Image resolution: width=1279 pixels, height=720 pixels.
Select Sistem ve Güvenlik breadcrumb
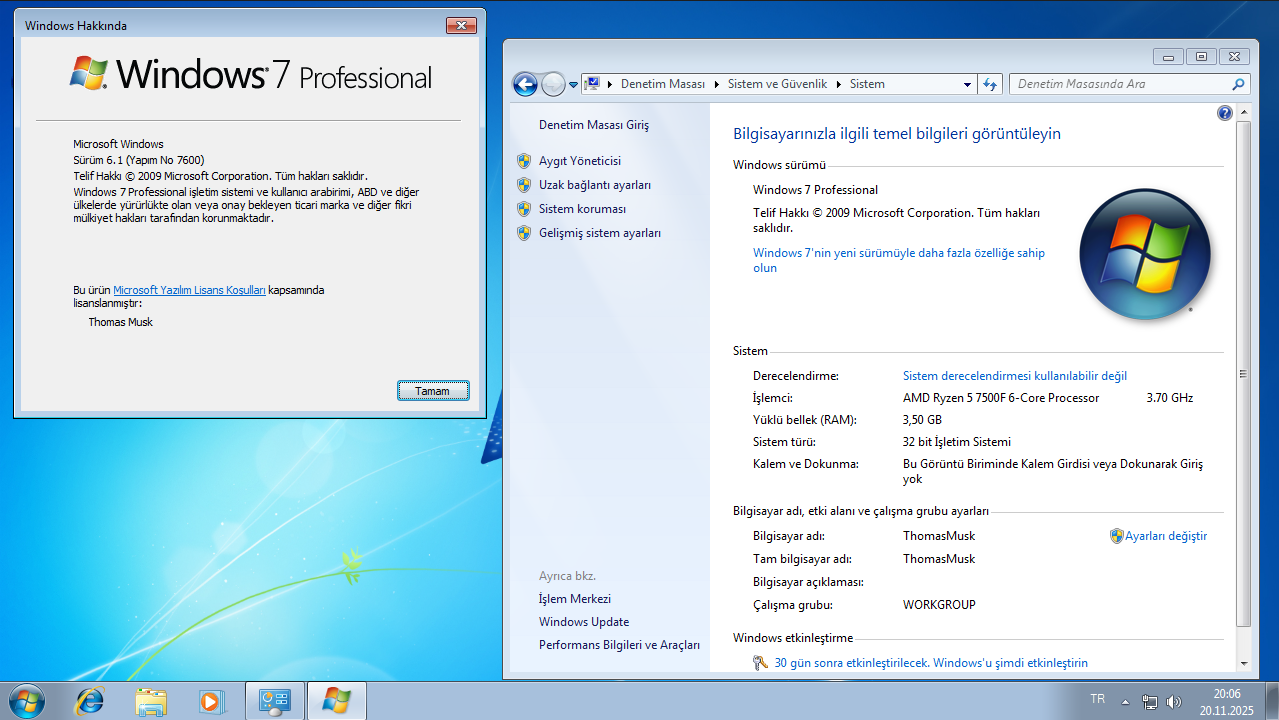(x=777, y=84)
